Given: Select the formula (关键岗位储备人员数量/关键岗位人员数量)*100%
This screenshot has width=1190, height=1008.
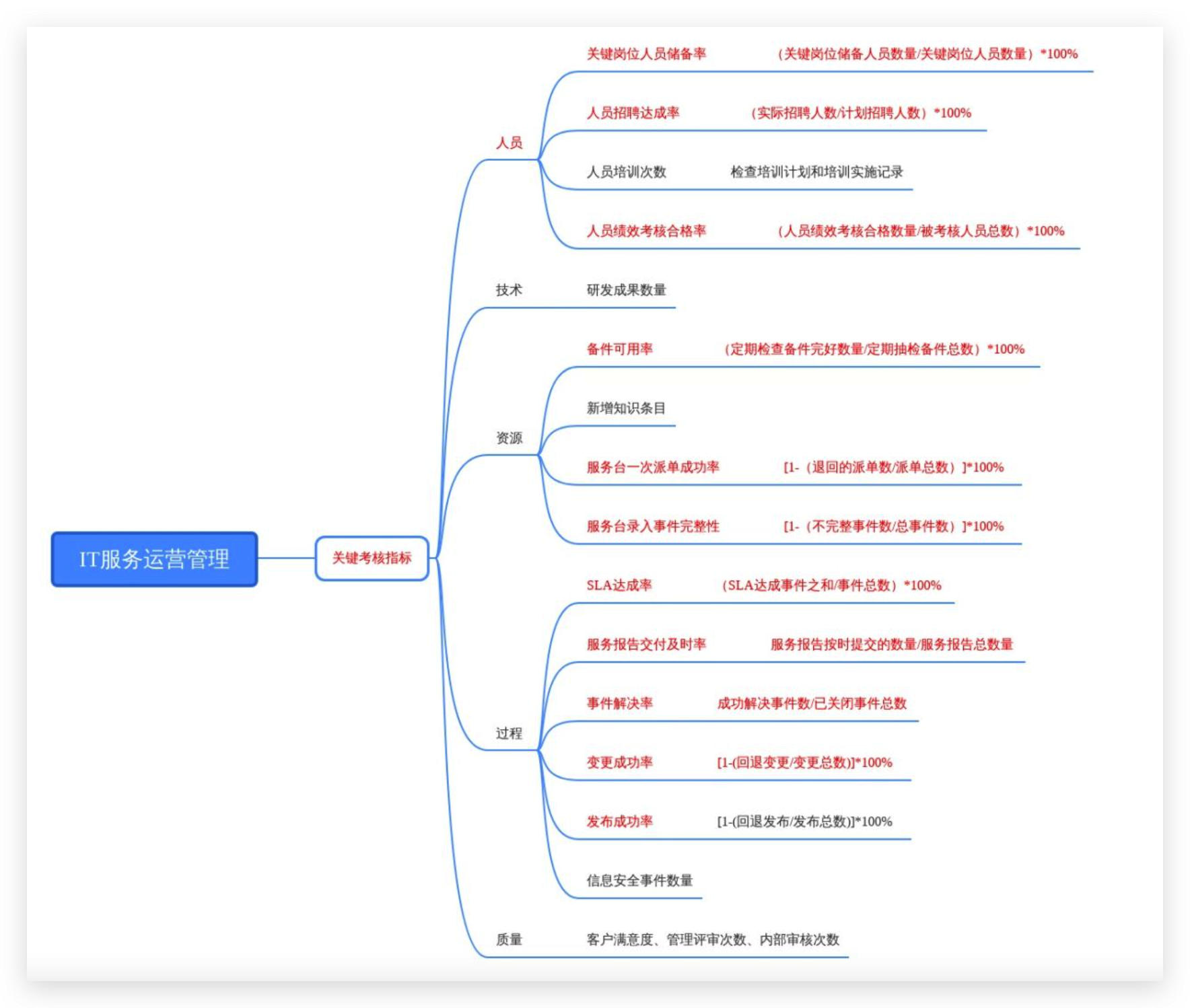Looking at the screenshot, I should tap(925, 54).
